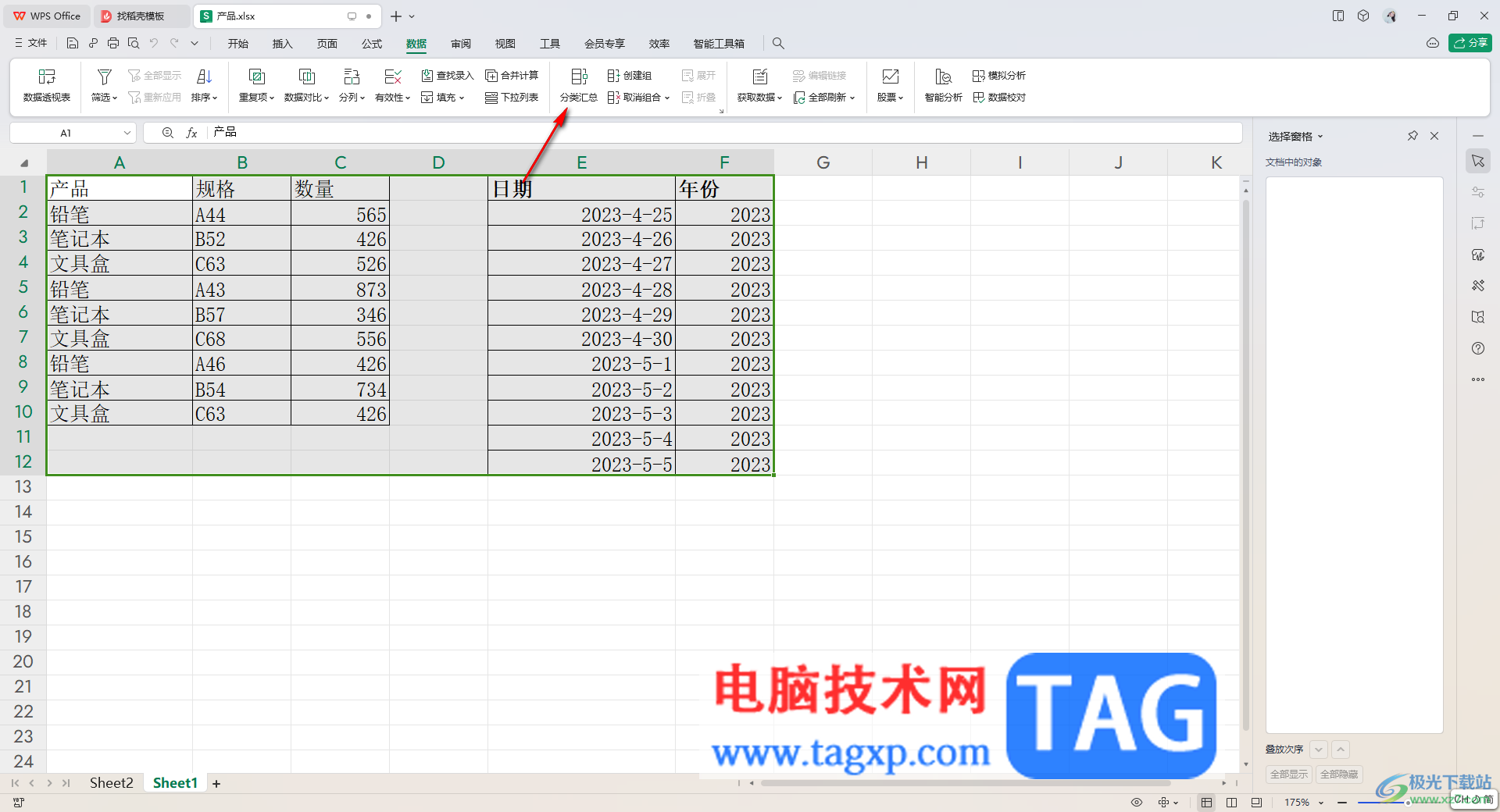Click 合并计算 consolidate button
The width and height of the screenshot is (1500, 812).
[x=512, y=76]
